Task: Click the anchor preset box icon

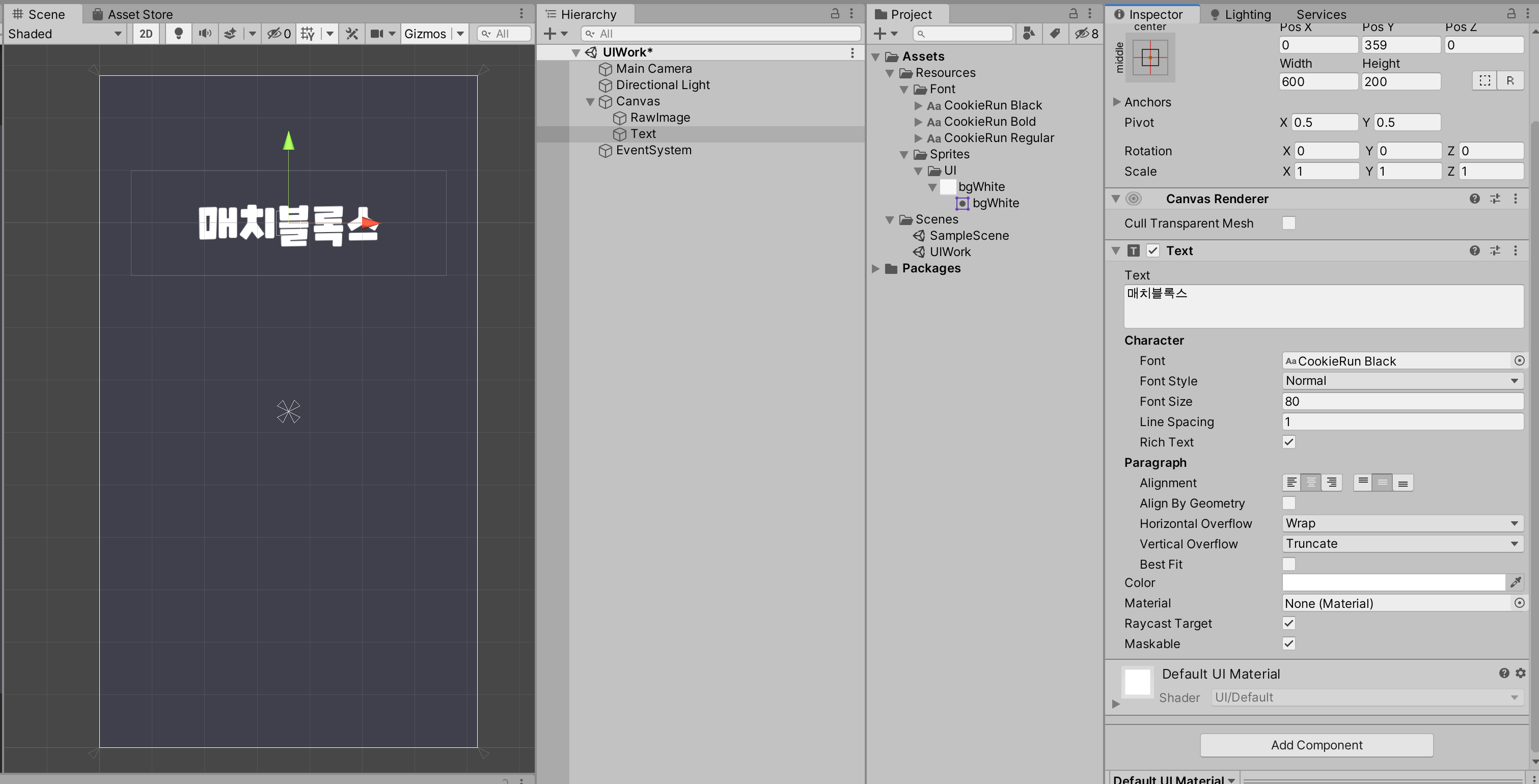Action: 1150,58
